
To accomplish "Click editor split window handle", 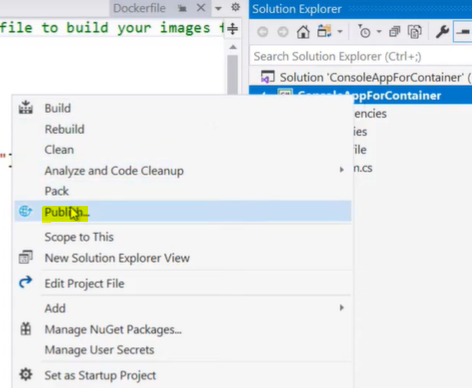I will (233, 29).
